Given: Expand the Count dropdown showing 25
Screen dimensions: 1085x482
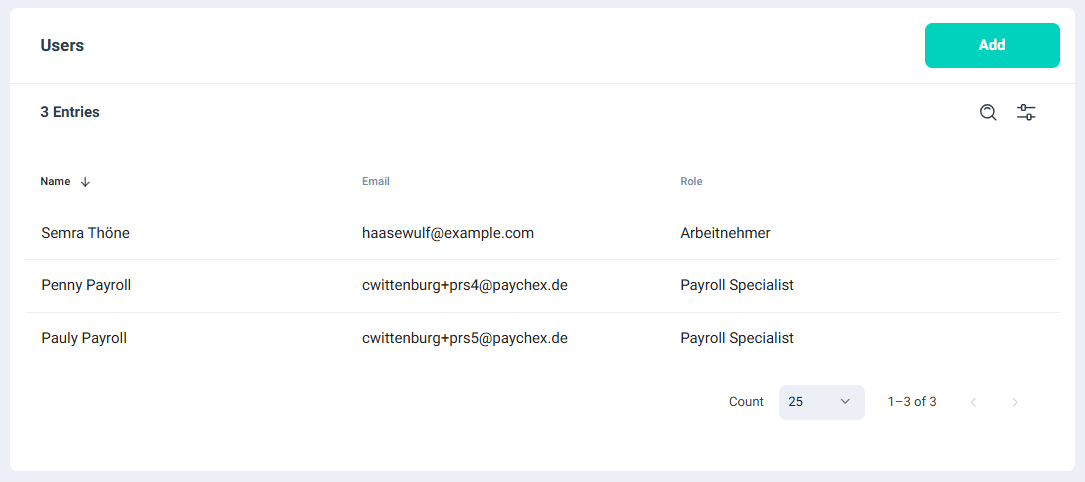Looking at the screenshot, I should 821,402.
